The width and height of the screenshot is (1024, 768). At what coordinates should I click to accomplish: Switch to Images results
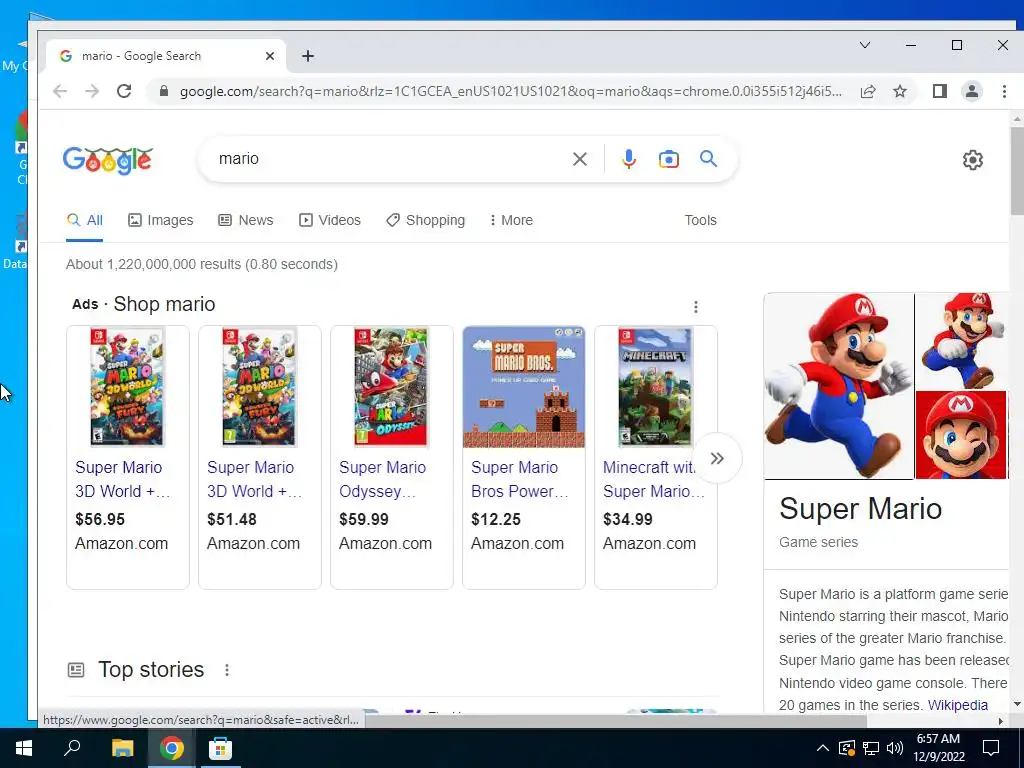point(161,220)
